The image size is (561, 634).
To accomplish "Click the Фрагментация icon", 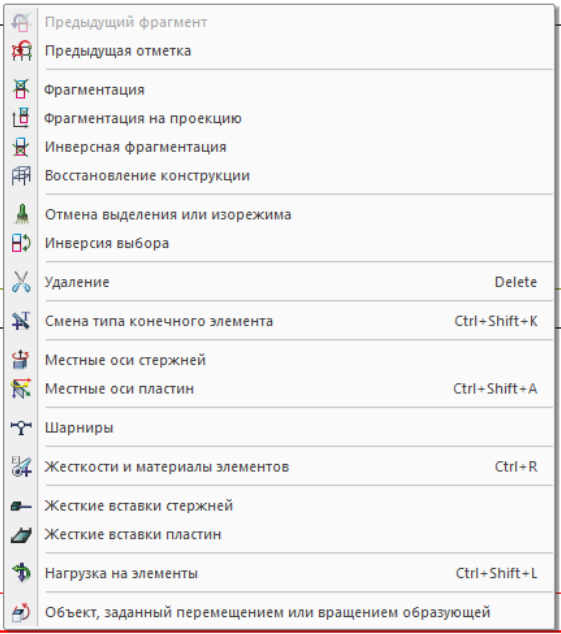I will click(x=21, y=89).
